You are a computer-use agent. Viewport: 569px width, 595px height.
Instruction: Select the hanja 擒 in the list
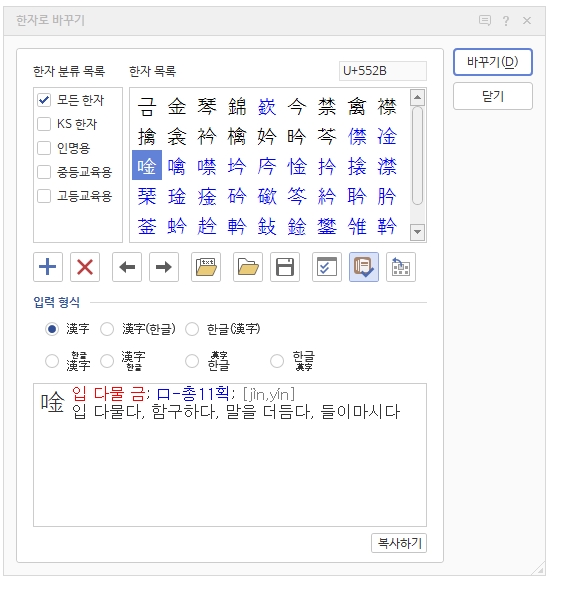(x=147, y=136)
